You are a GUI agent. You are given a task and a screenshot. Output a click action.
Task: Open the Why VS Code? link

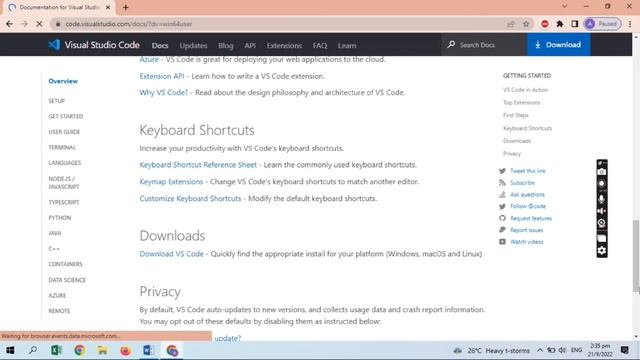point(164,92)
